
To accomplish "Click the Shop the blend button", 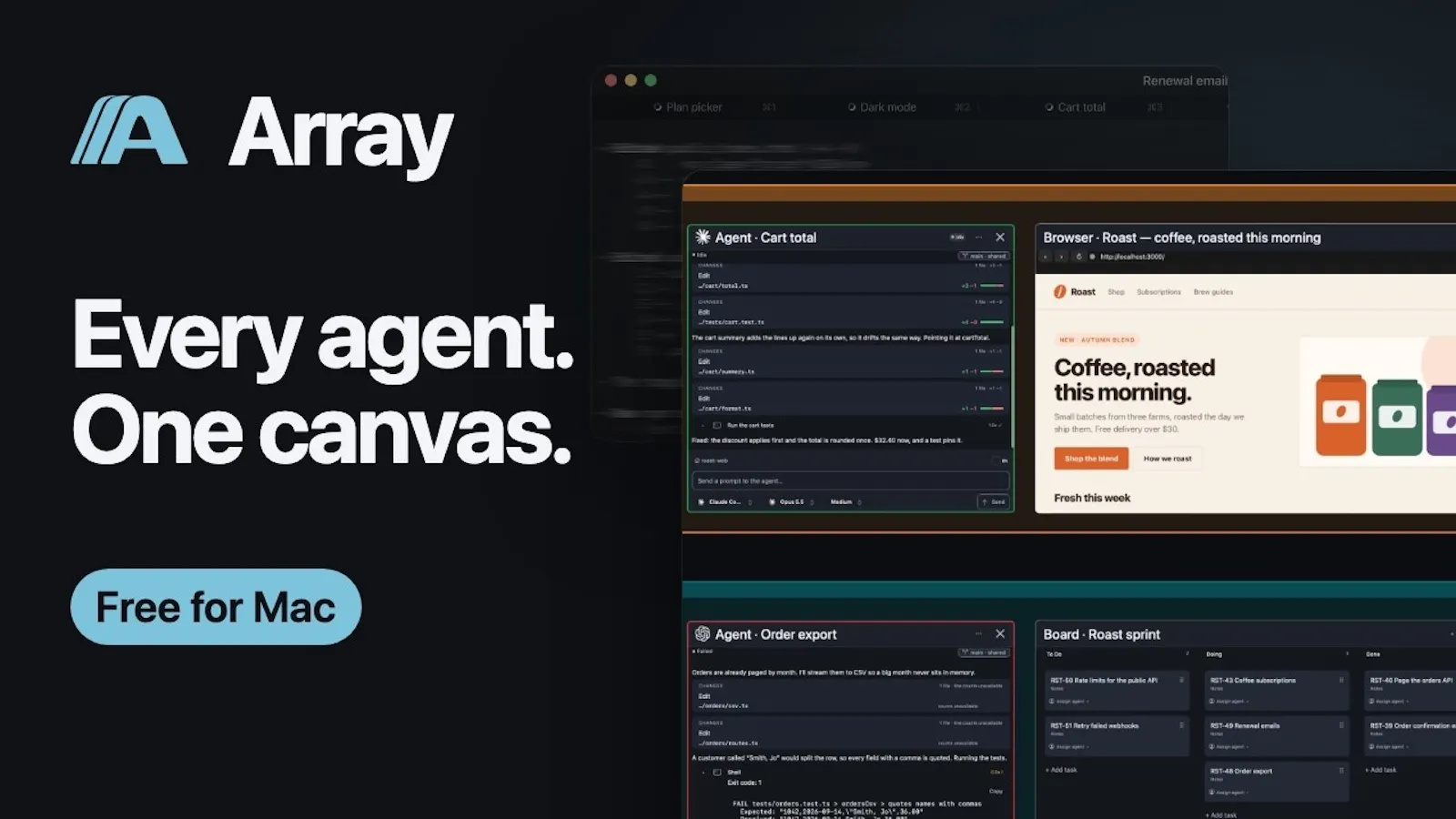I will click(x=1091, y=459).
